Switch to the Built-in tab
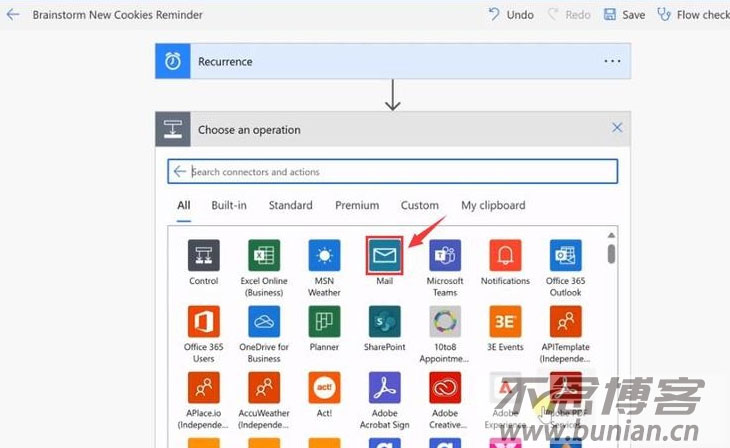Screen dimensions: 730x448 tap(229, 205)
